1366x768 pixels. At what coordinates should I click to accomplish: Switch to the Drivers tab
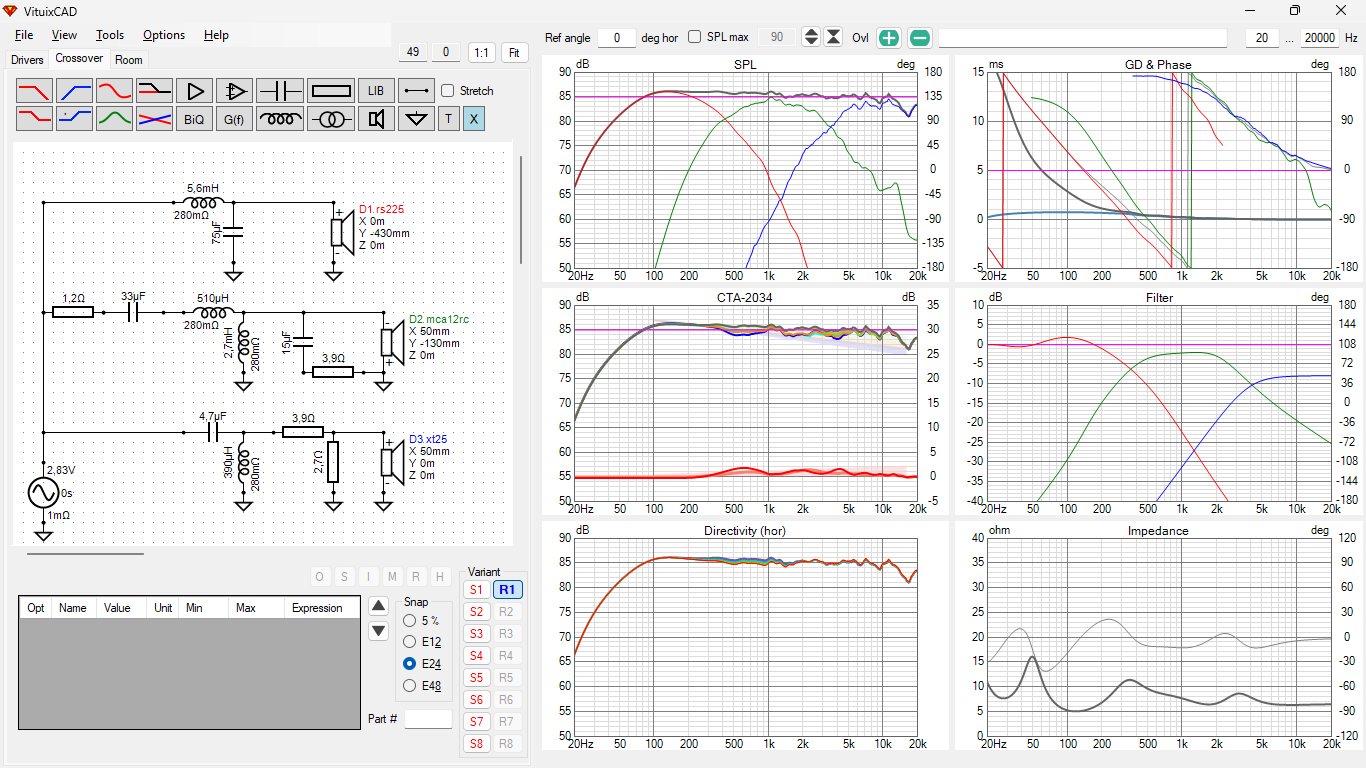(27, 60)
